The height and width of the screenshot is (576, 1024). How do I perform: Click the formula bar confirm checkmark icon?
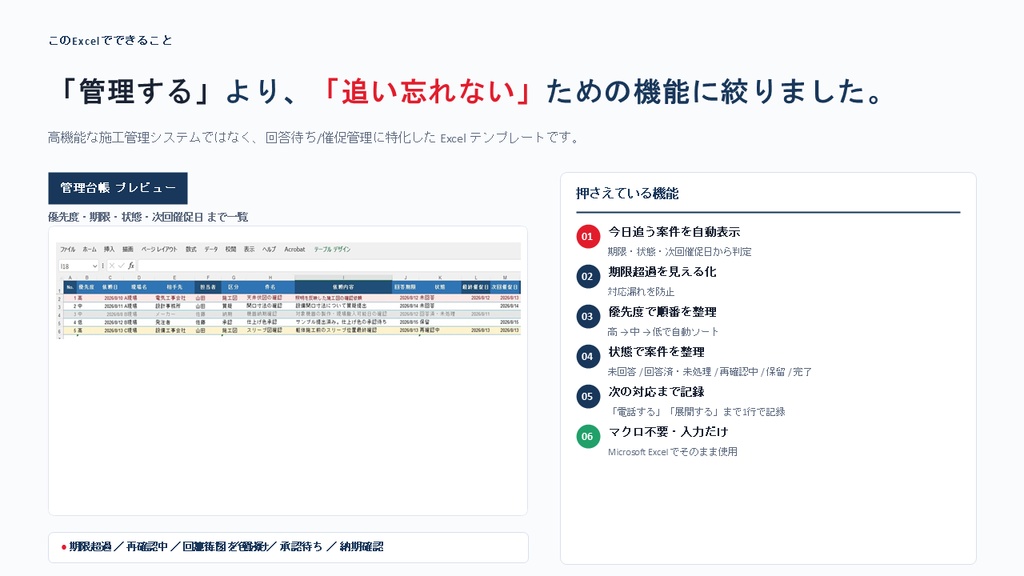click(x=121, y=266)
